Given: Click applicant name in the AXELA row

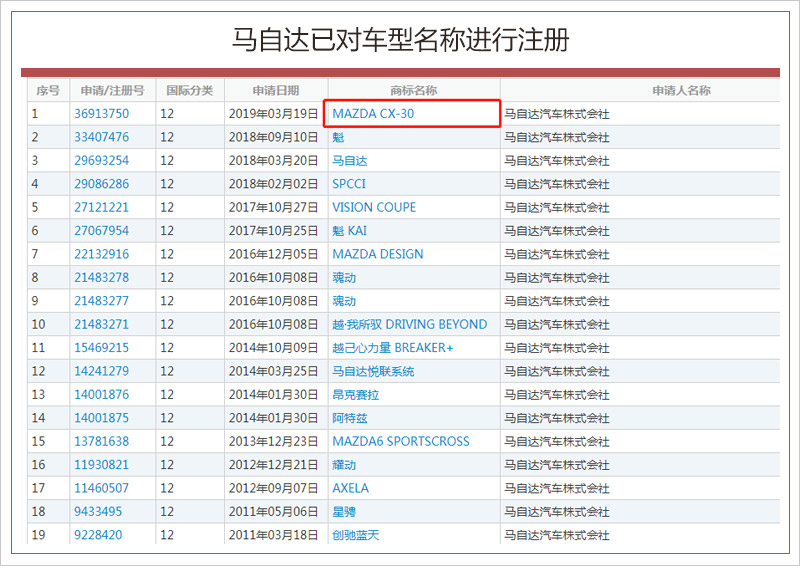Looking at the screenshot, I should [x=557, y=488].
